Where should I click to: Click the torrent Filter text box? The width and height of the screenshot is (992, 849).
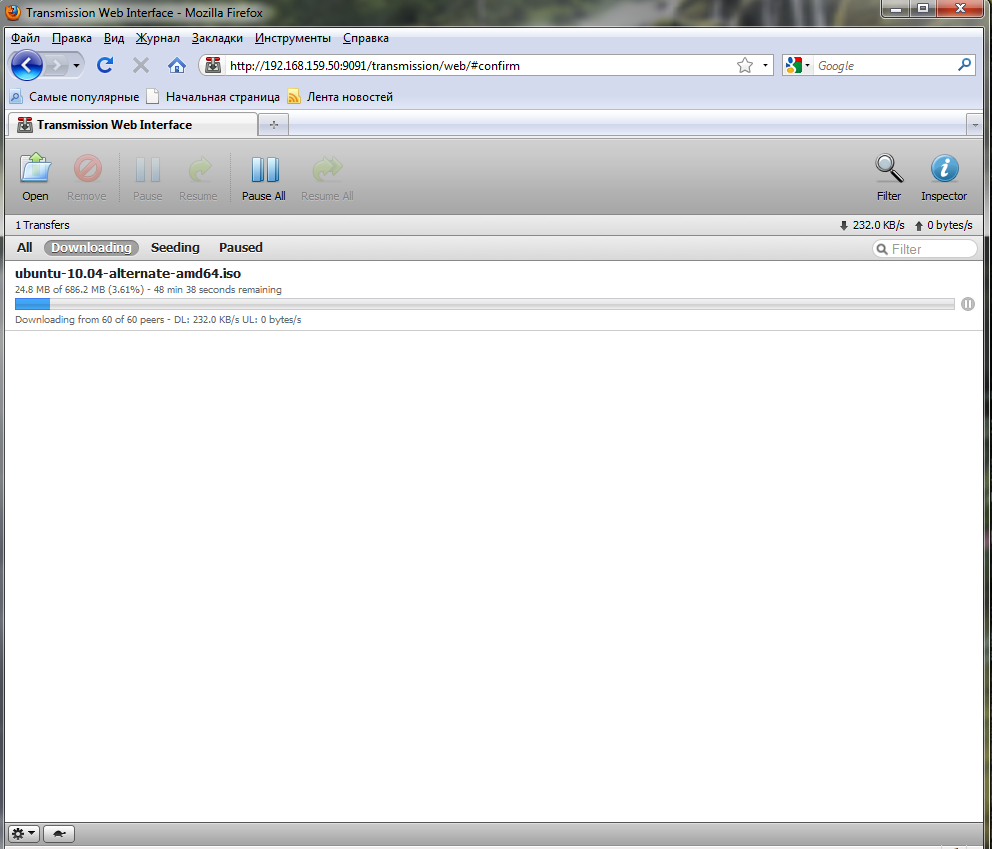(x=925, y=249)
